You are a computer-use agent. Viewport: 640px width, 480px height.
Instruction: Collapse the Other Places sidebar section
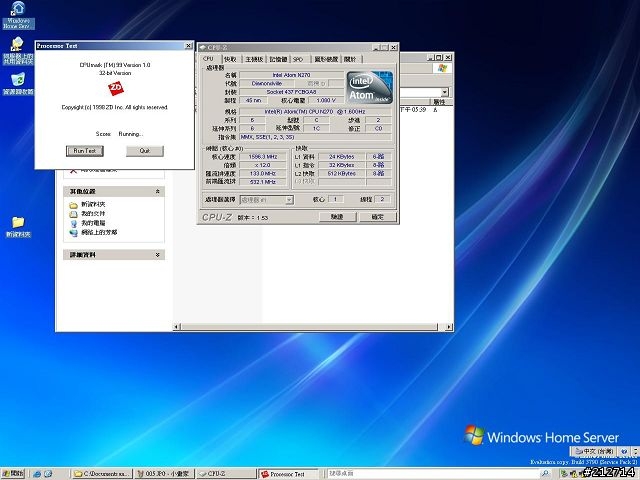tap(158, 191)
